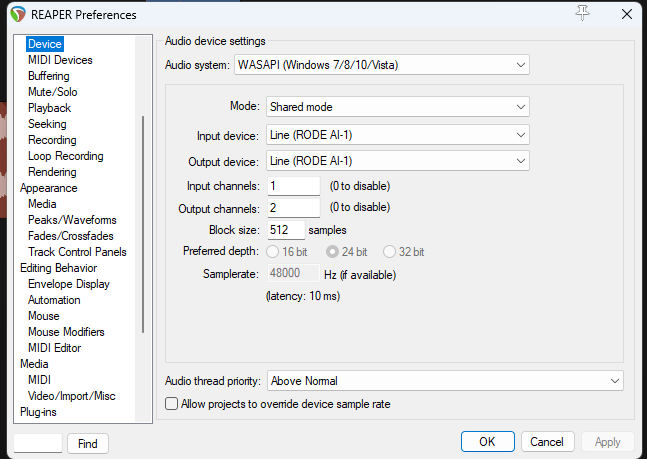The image size is (647, 459).
Task: Click the Block size field
Action: 286,230
